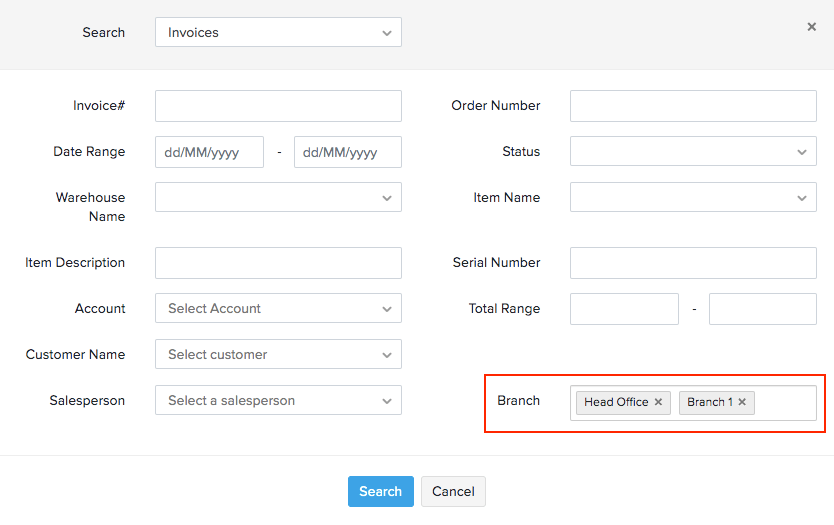834x525 pixels.
Task: Choose a customer from Select customer dropdown
Action: pos(278,355)
